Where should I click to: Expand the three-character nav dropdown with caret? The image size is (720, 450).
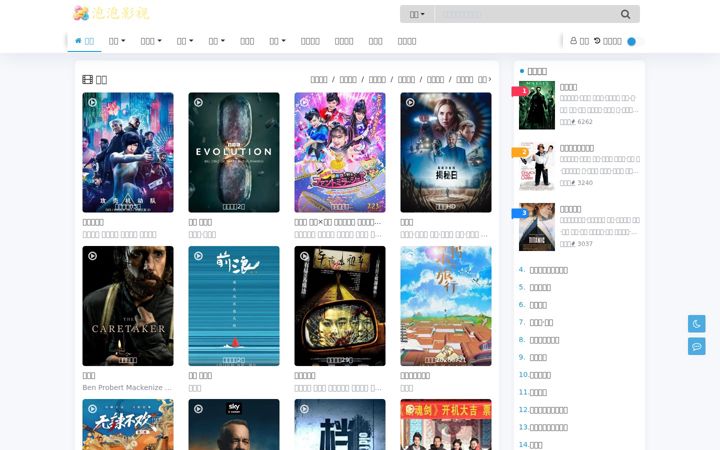[151, 41]
